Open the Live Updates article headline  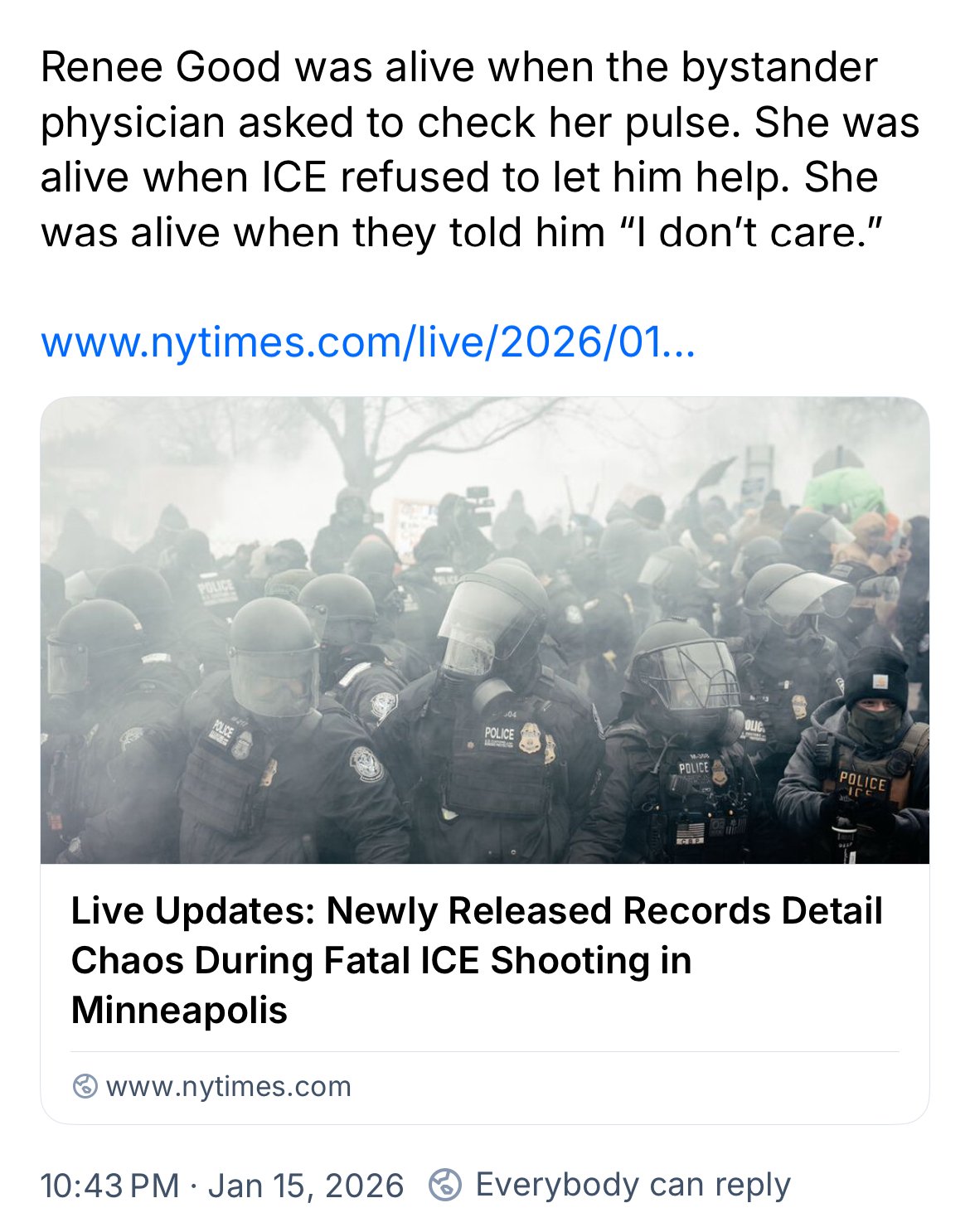(477, 960)
